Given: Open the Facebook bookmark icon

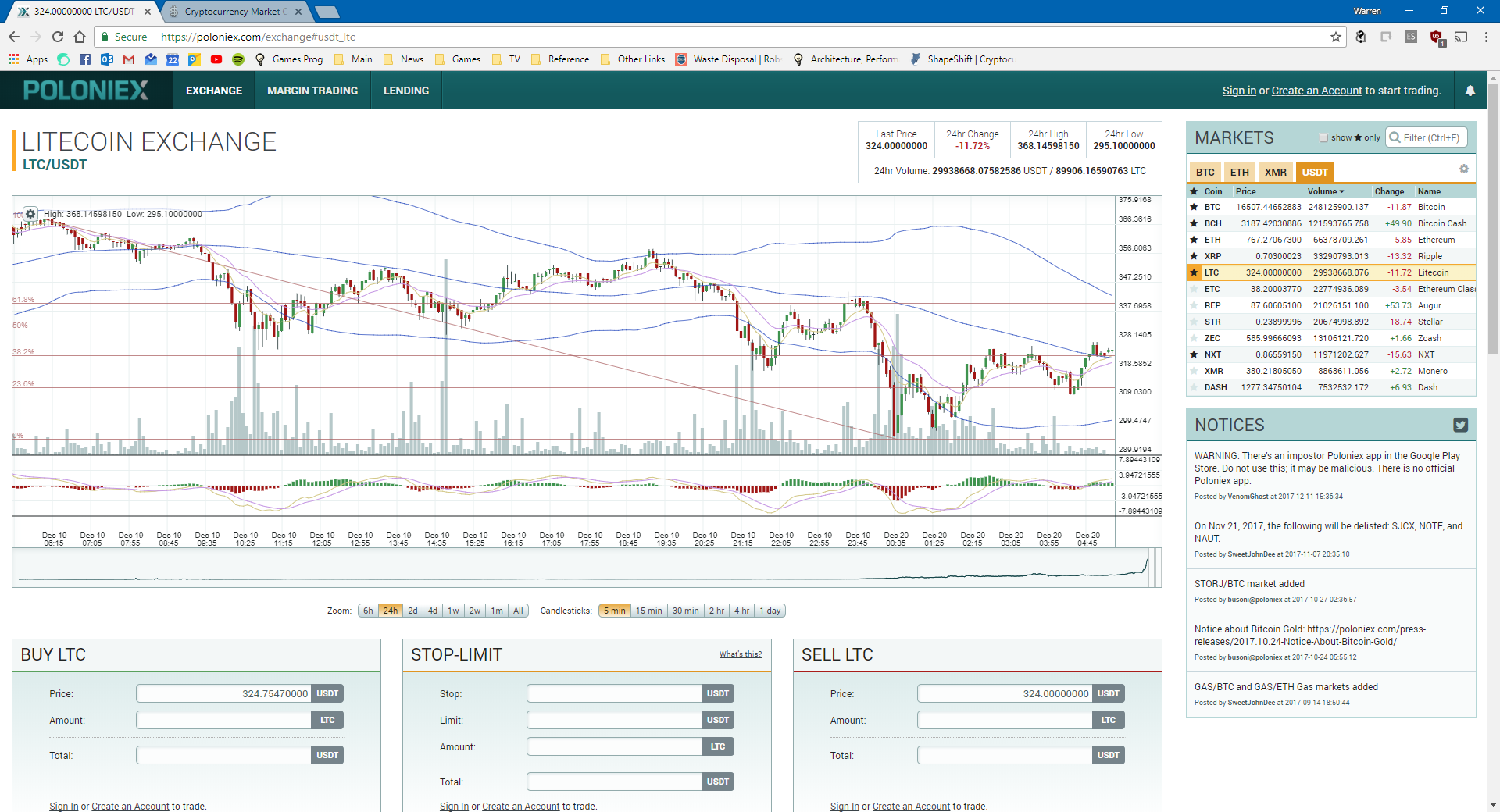Looking at the screenshot, I should tap(85, 59).
